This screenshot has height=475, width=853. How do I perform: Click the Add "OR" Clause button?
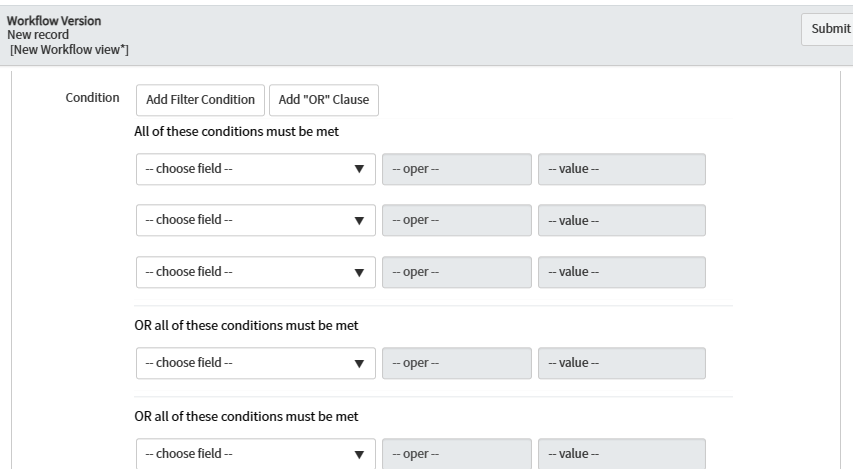click(x=324, y=100)
